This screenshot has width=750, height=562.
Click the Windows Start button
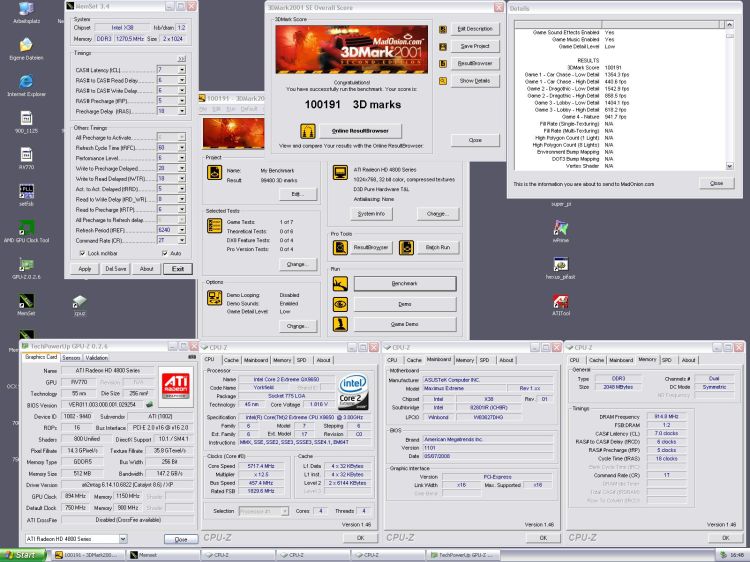[24, 554]
